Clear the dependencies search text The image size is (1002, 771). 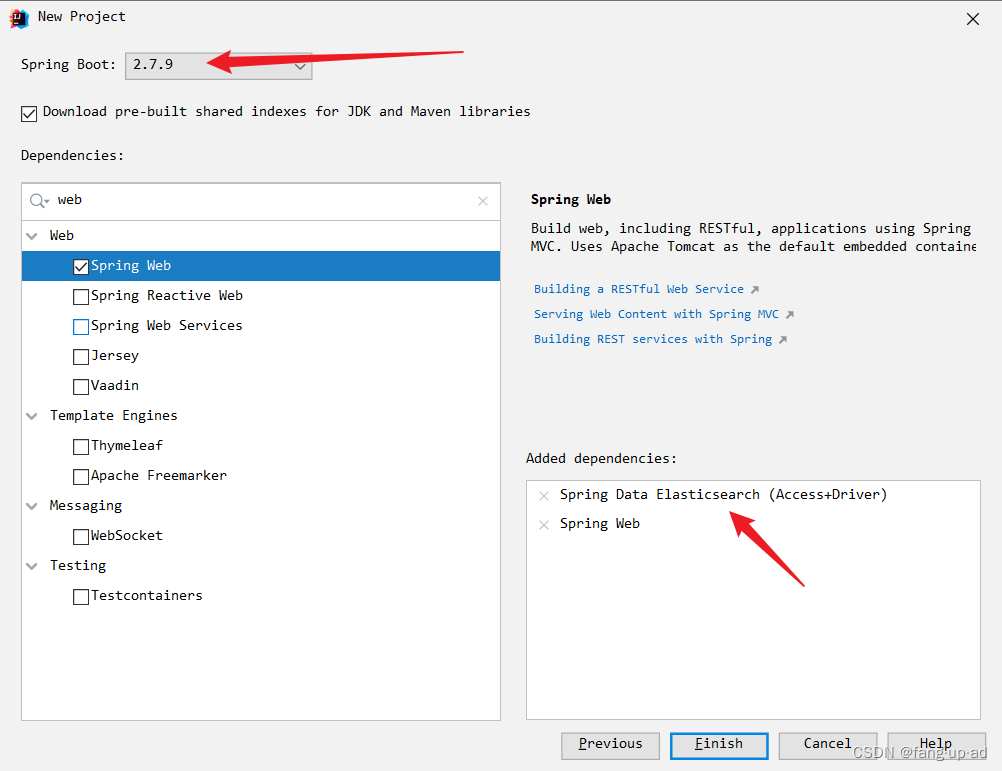483,201
